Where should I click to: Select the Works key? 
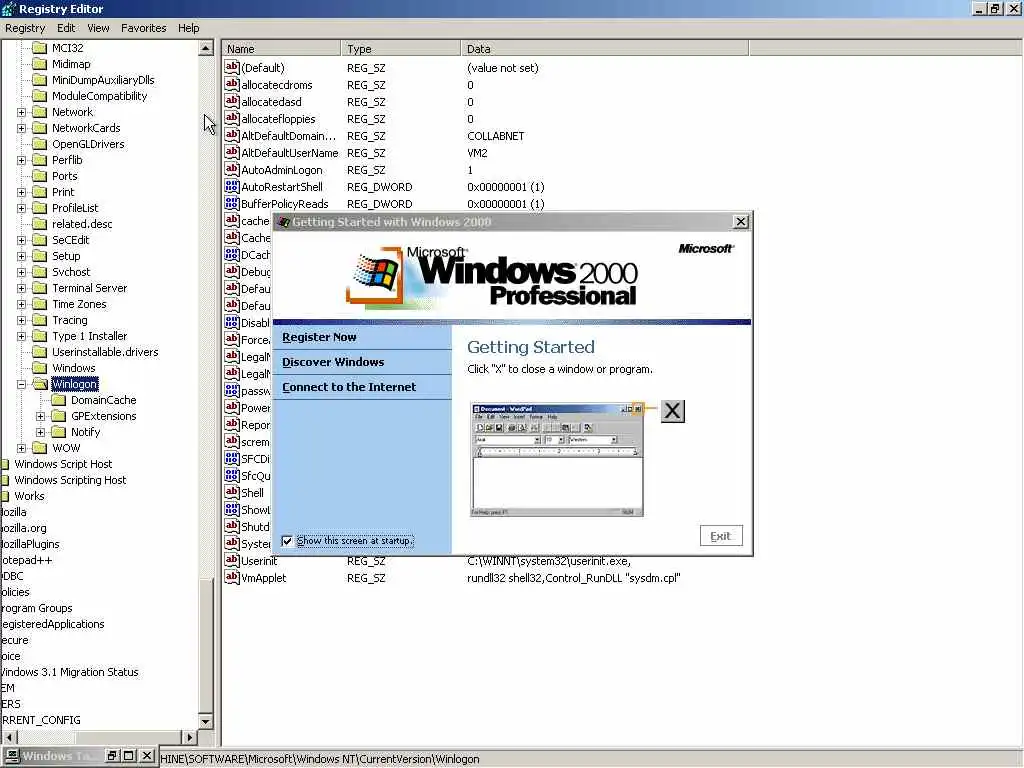coord(29,496)
